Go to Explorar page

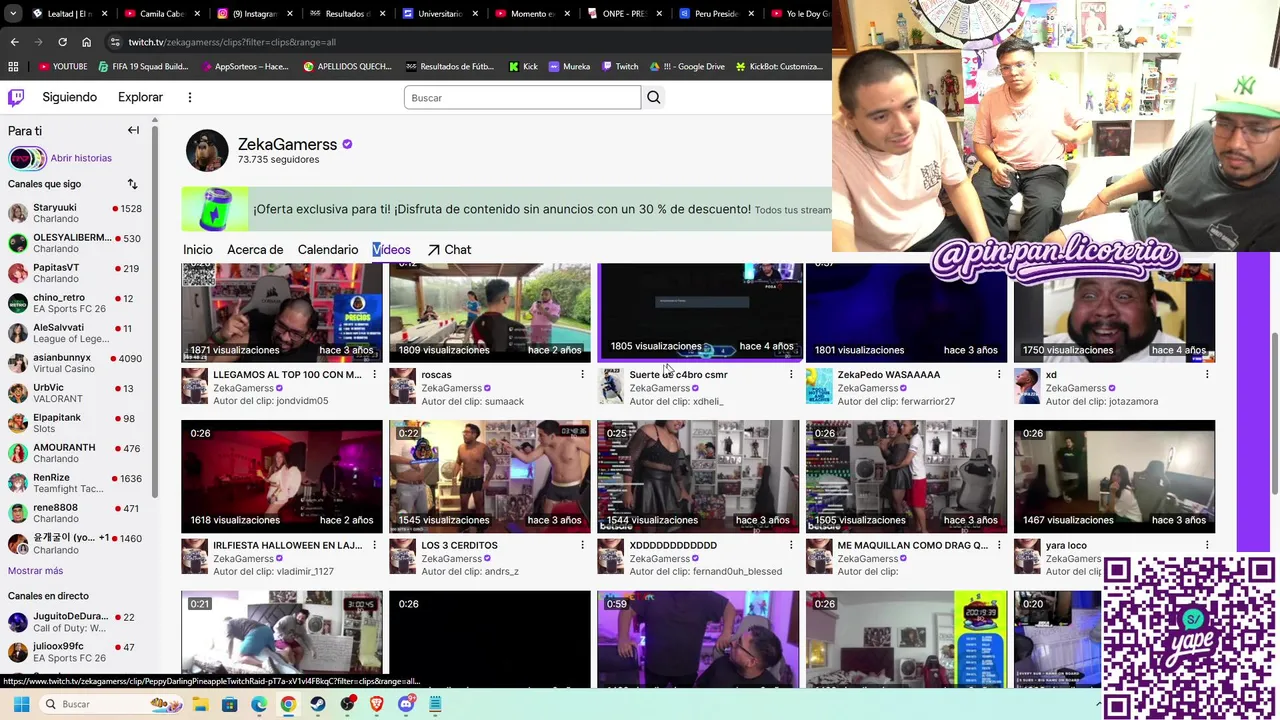pos(140,97)
